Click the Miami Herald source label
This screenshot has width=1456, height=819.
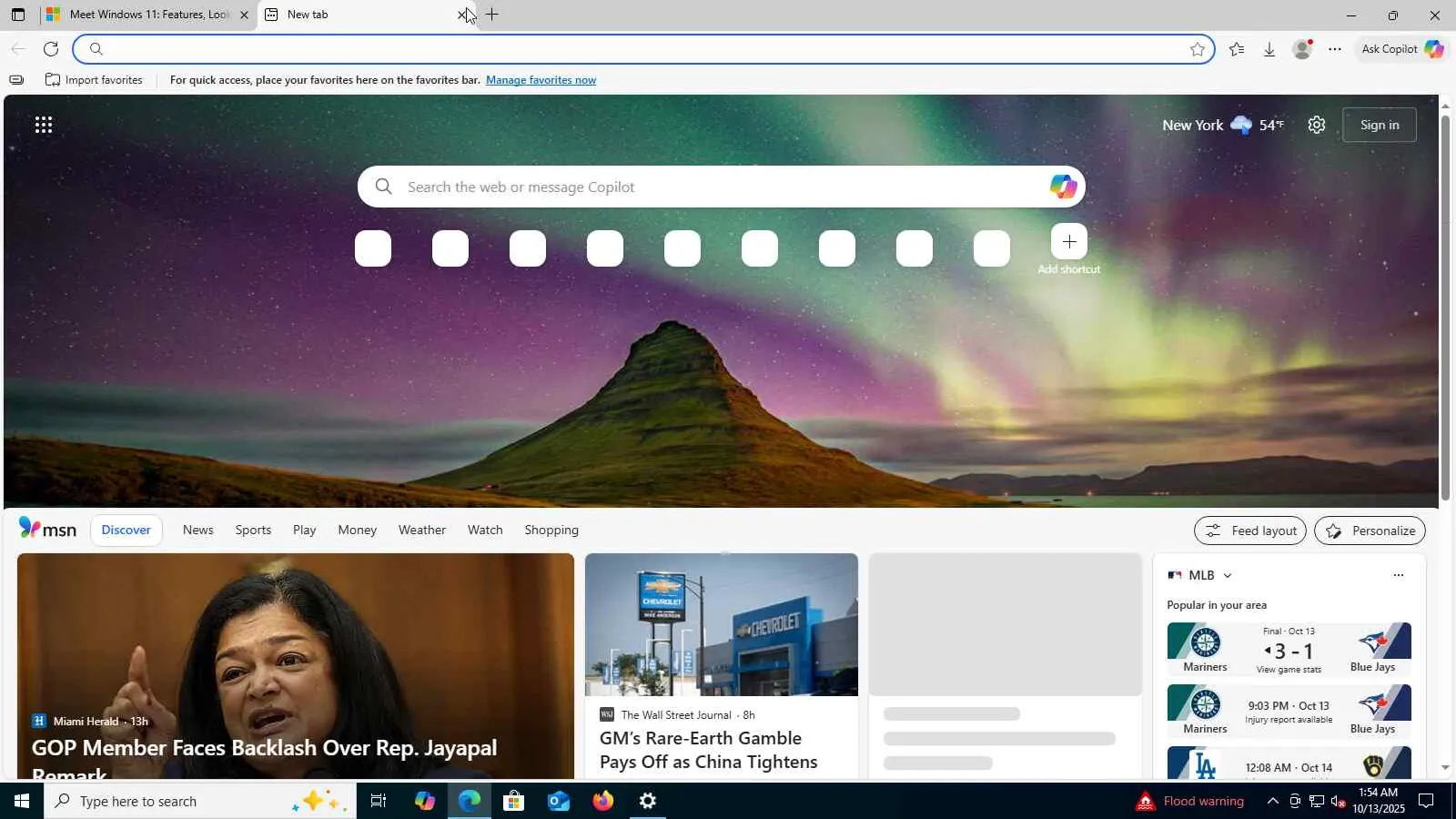click(x=86, y=721)
